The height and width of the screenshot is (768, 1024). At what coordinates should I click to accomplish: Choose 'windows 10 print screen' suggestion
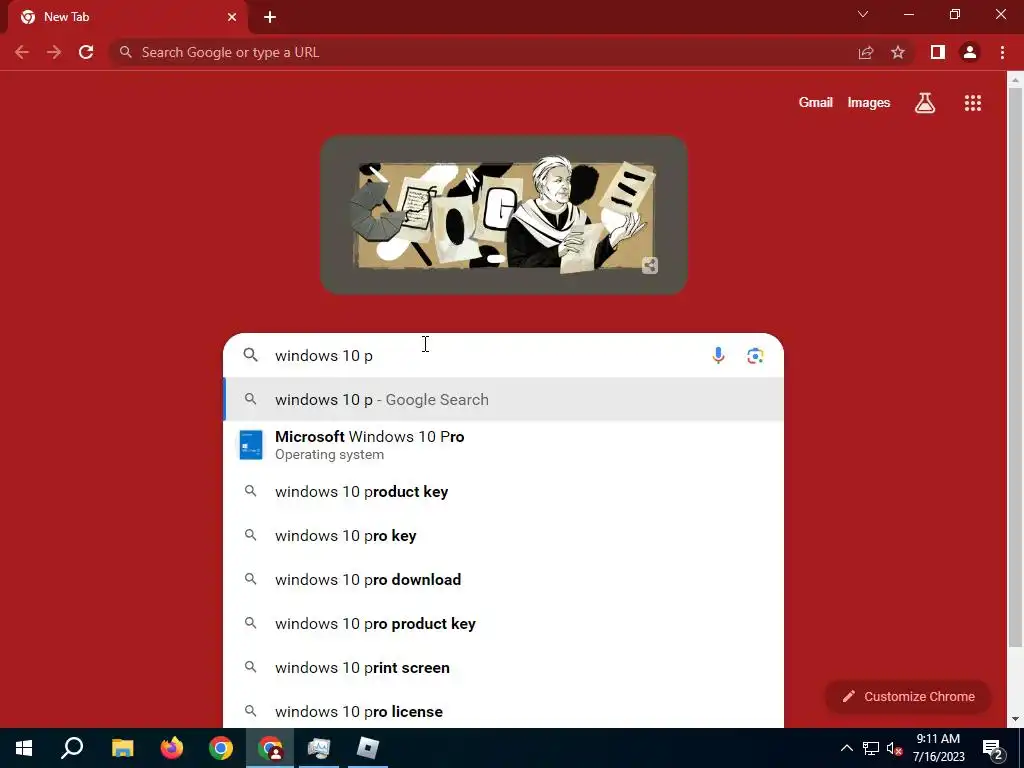(x=504, y=667)
